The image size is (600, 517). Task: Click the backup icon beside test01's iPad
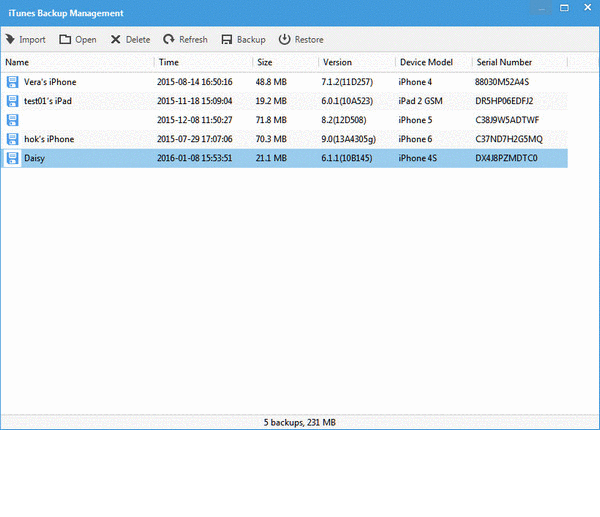12,101
